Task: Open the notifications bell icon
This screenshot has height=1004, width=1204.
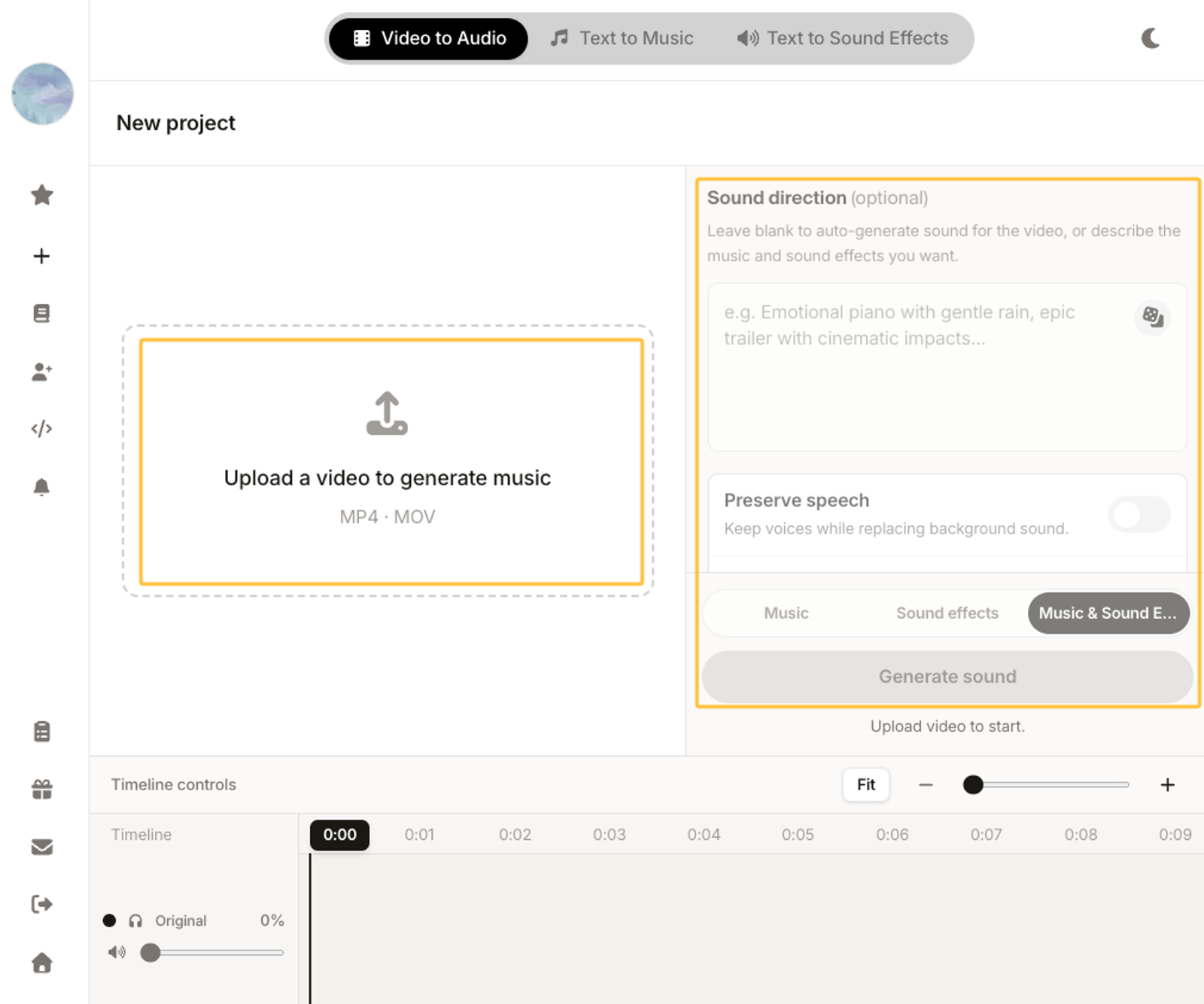Action: pos(42,487)
